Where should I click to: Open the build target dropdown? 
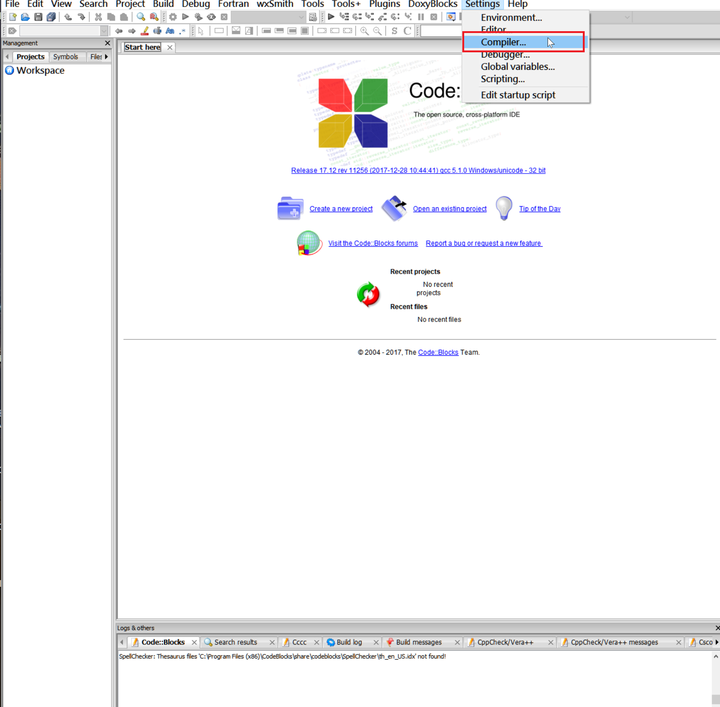[268, 17]
